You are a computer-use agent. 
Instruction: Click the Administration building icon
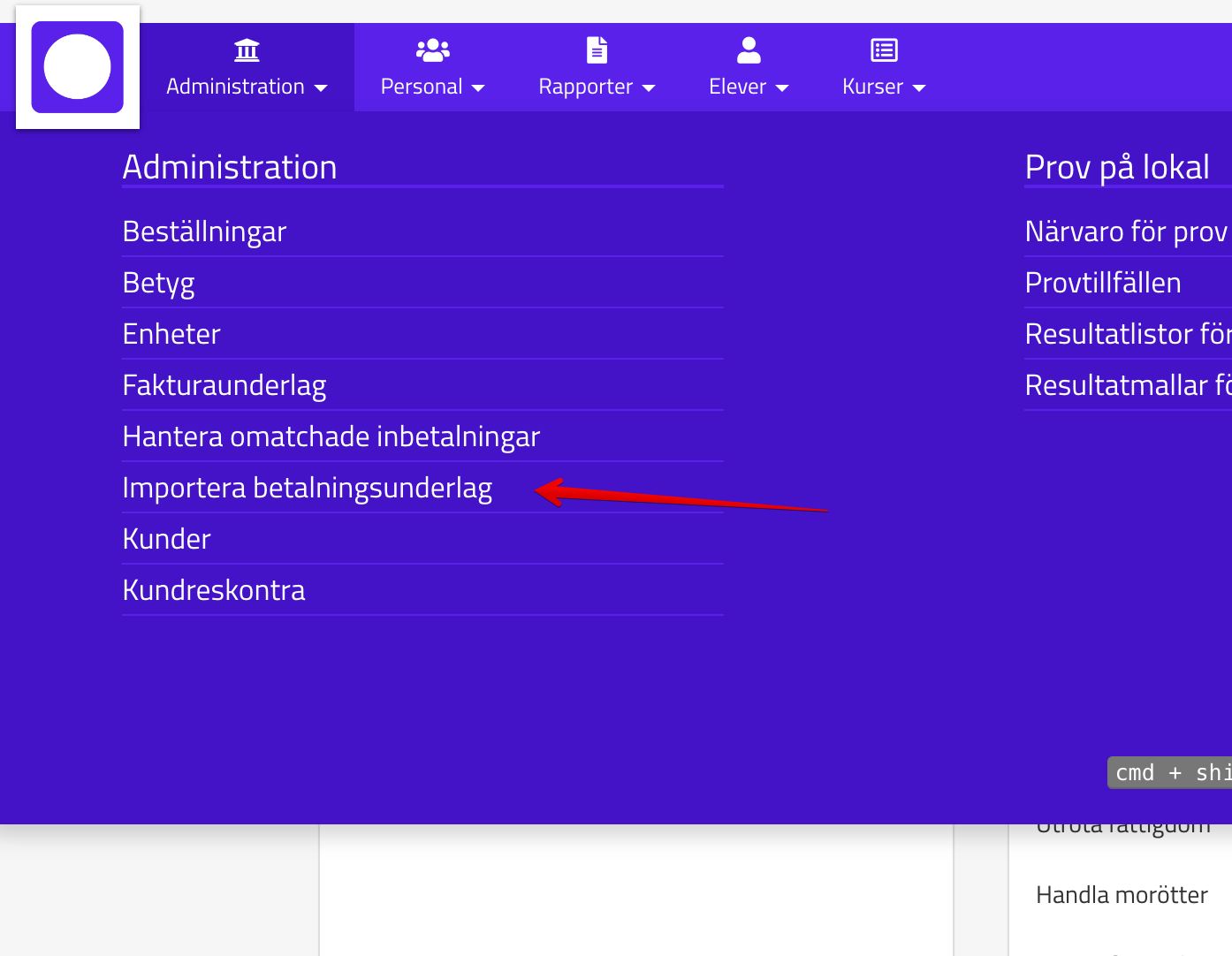tap(247, 50)
